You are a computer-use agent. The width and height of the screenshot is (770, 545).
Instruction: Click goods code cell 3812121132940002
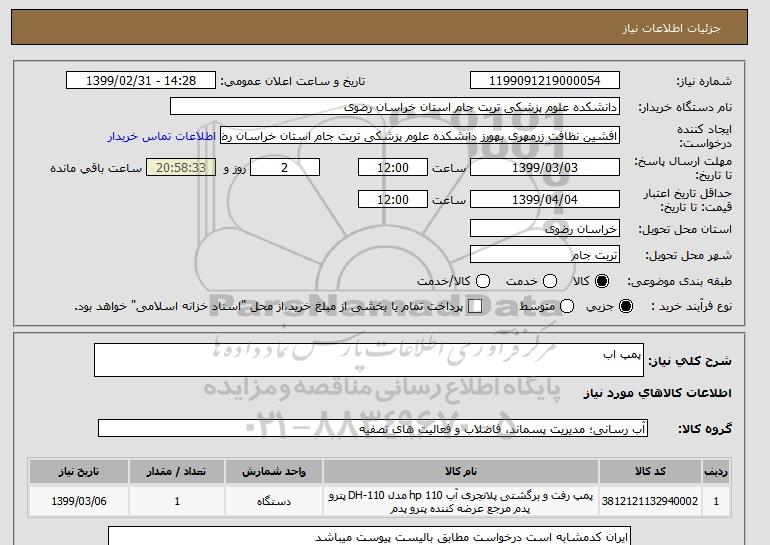650,501
